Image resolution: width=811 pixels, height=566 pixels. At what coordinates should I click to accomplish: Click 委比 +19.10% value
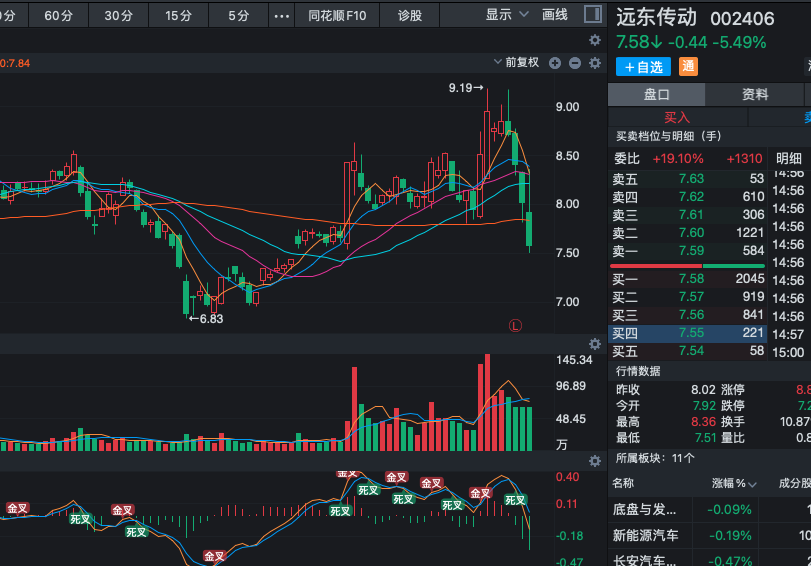click(x=678, y=159)
